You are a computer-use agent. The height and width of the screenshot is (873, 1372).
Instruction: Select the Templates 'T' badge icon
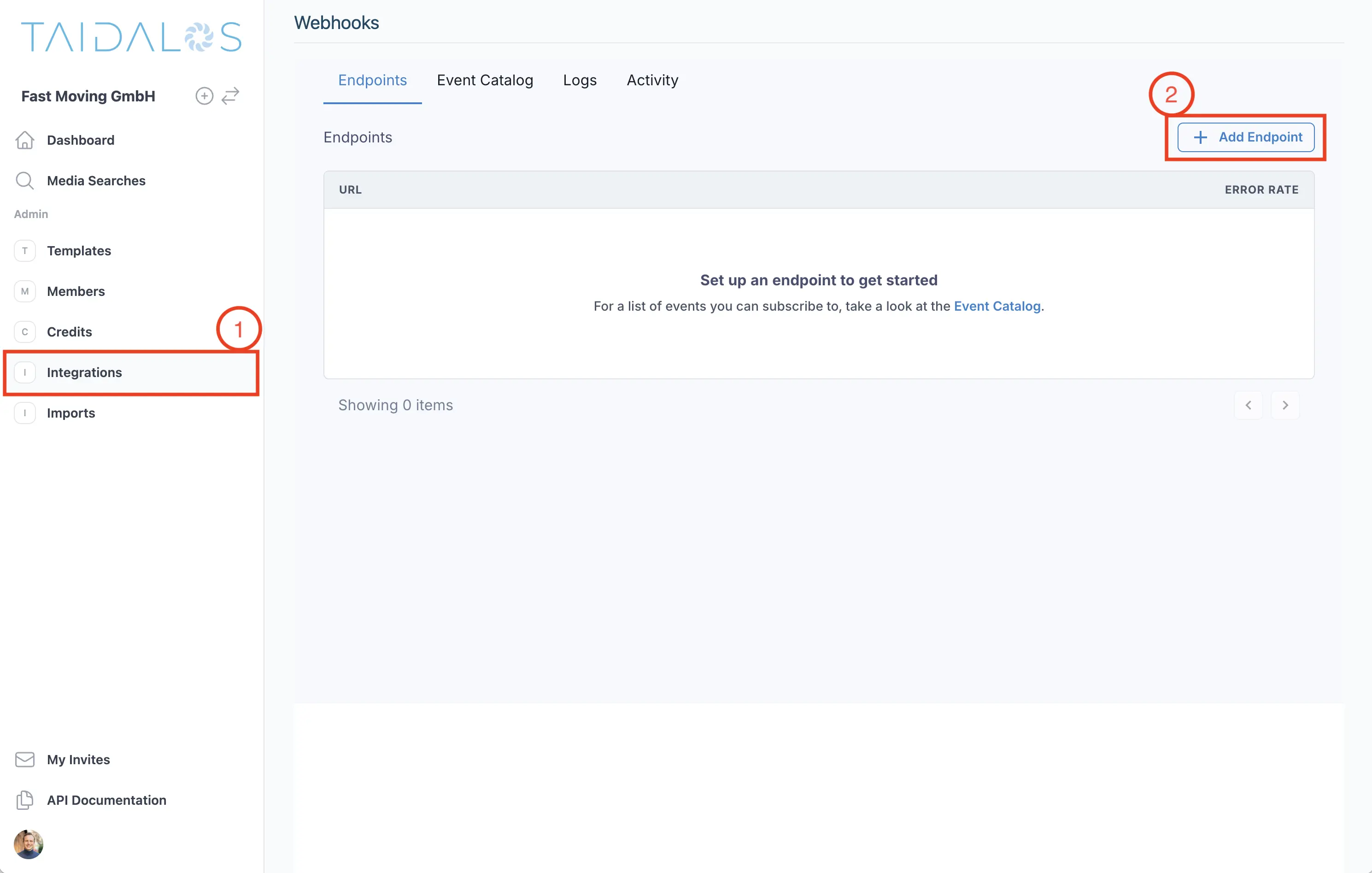click(24, 251)
